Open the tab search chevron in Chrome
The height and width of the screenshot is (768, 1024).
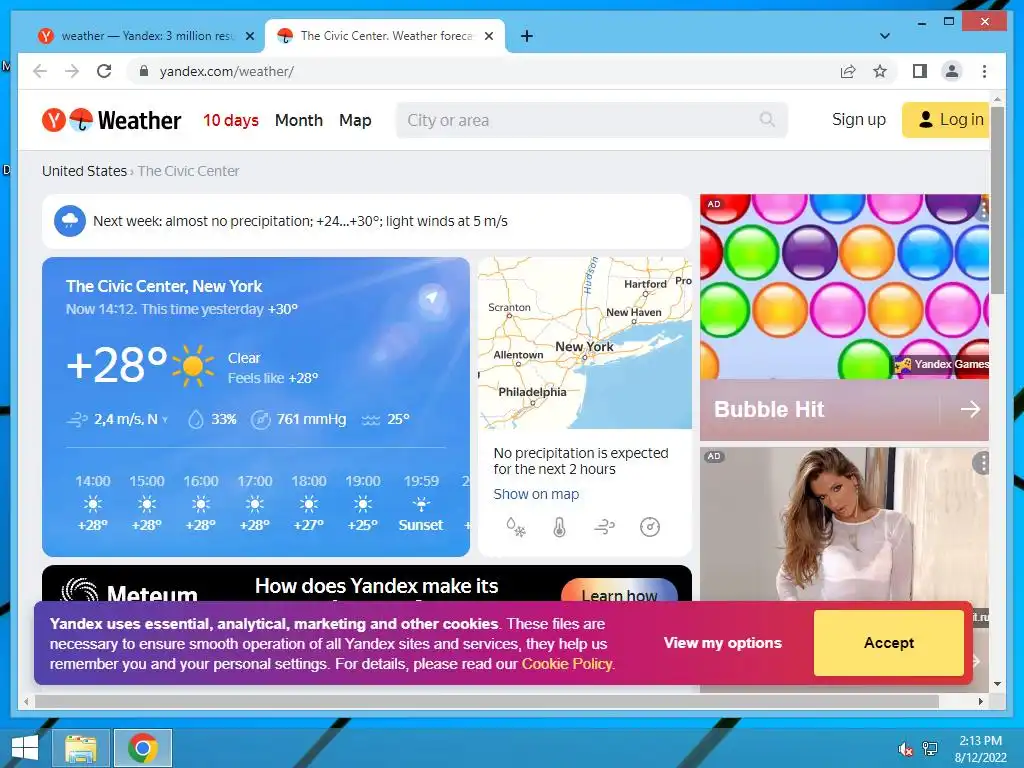click(x=885, y=36)
